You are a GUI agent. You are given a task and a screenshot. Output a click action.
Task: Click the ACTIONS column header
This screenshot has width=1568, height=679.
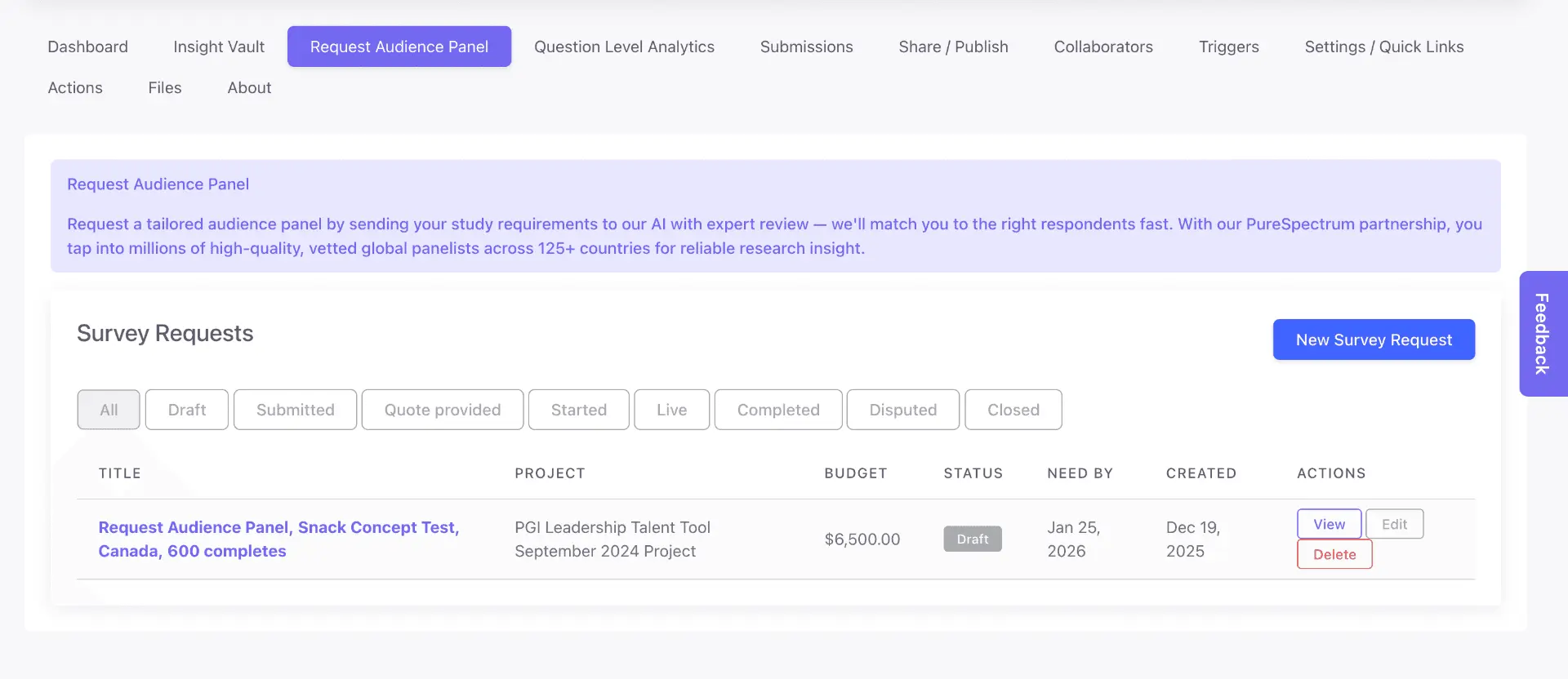coord(1331,473)
